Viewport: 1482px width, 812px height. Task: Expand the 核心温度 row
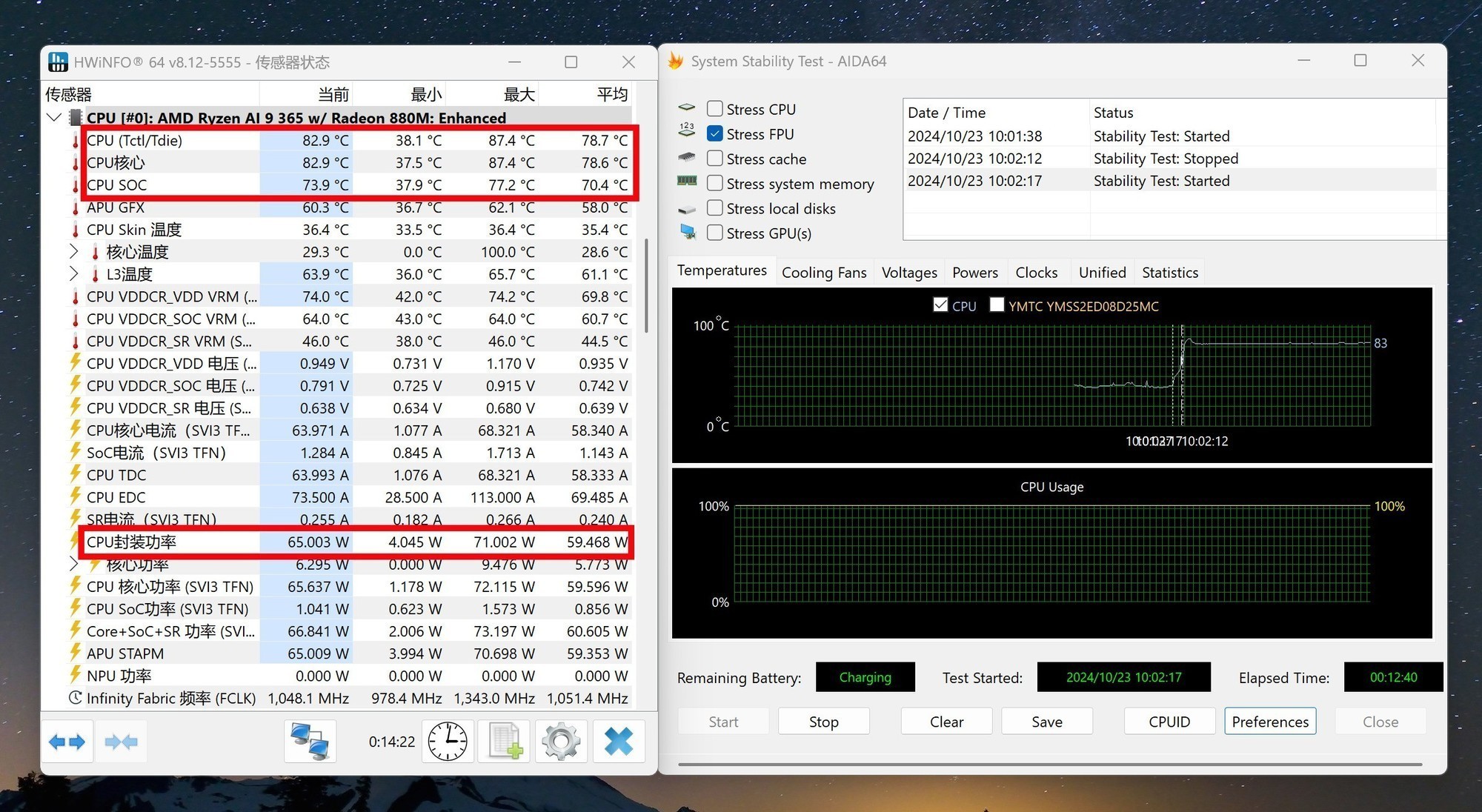(73, 251)
